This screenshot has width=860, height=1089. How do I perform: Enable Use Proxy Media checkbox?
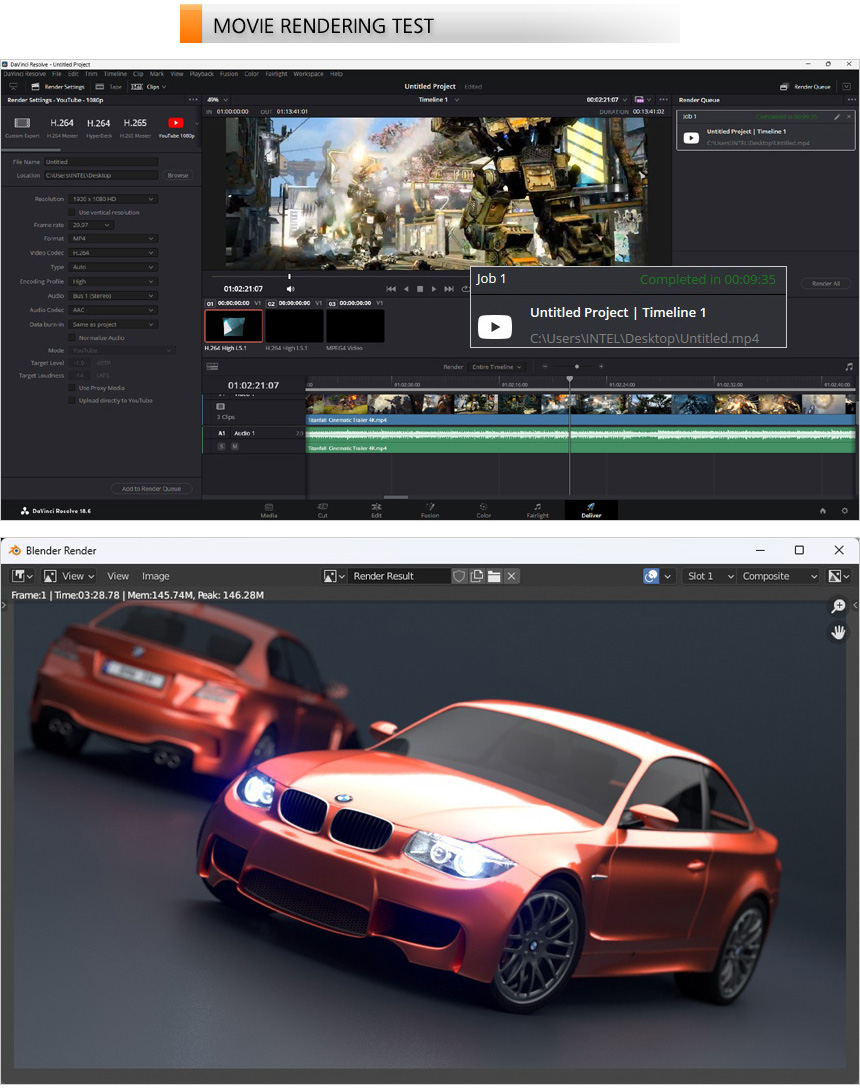click(72, 388)
